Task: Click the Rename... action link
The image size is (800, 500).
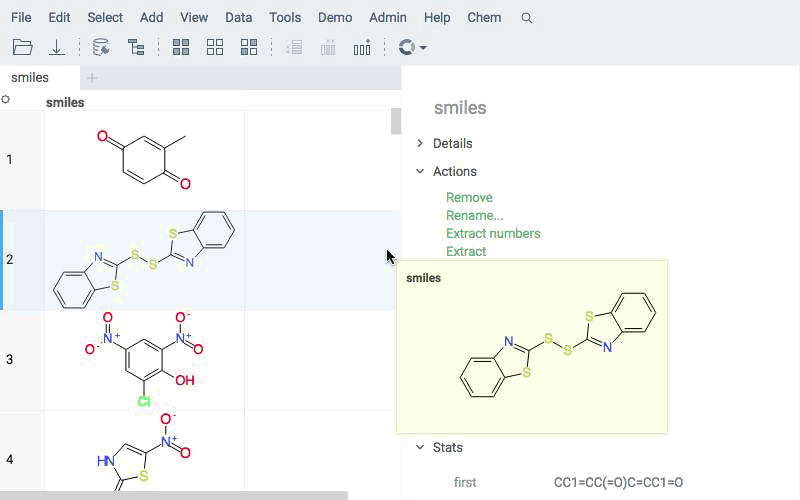Action: pyautogui.click(x=474, y=215)
